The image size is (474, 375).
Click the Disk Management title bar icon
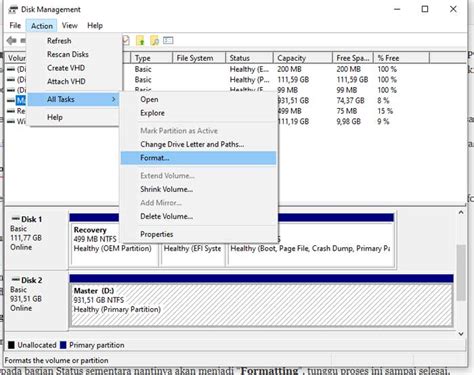13,10
